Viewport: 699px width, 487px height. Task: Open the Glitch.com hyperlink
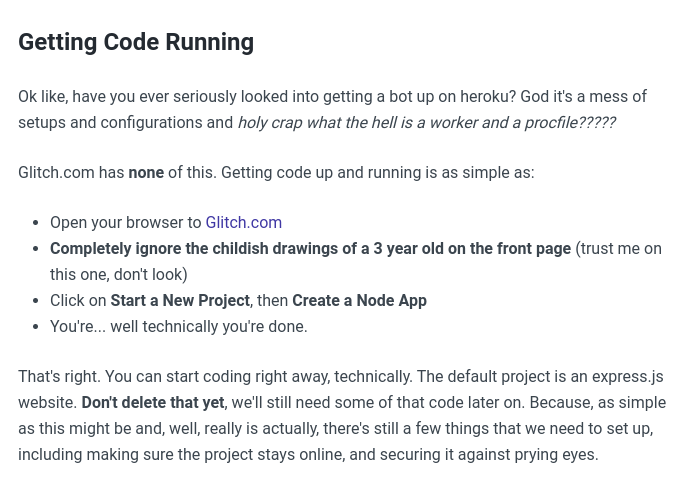click(x=243, y=222)
